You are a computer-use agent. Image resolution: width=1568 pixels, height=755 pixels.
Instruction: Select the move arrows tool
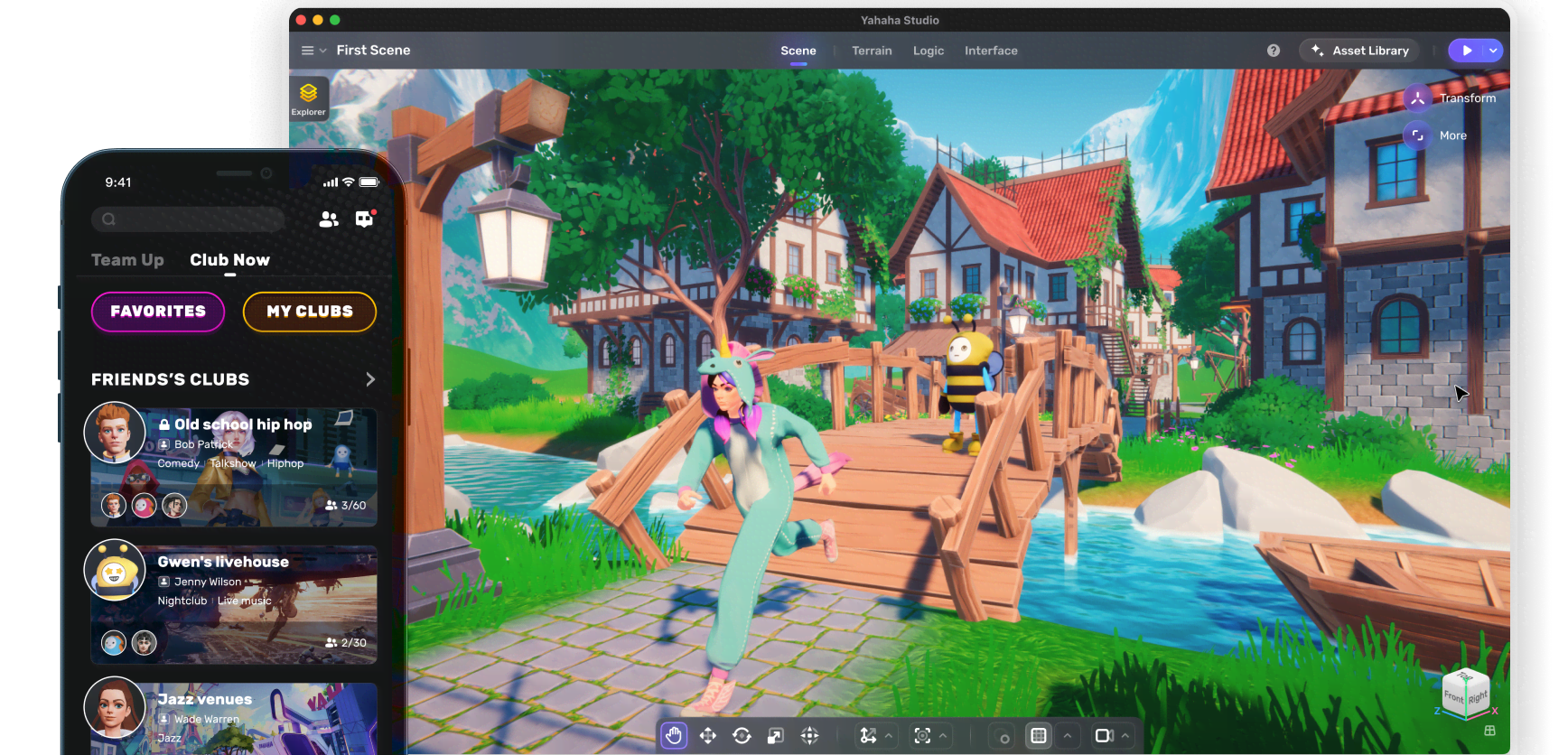[x=708, y=736]
